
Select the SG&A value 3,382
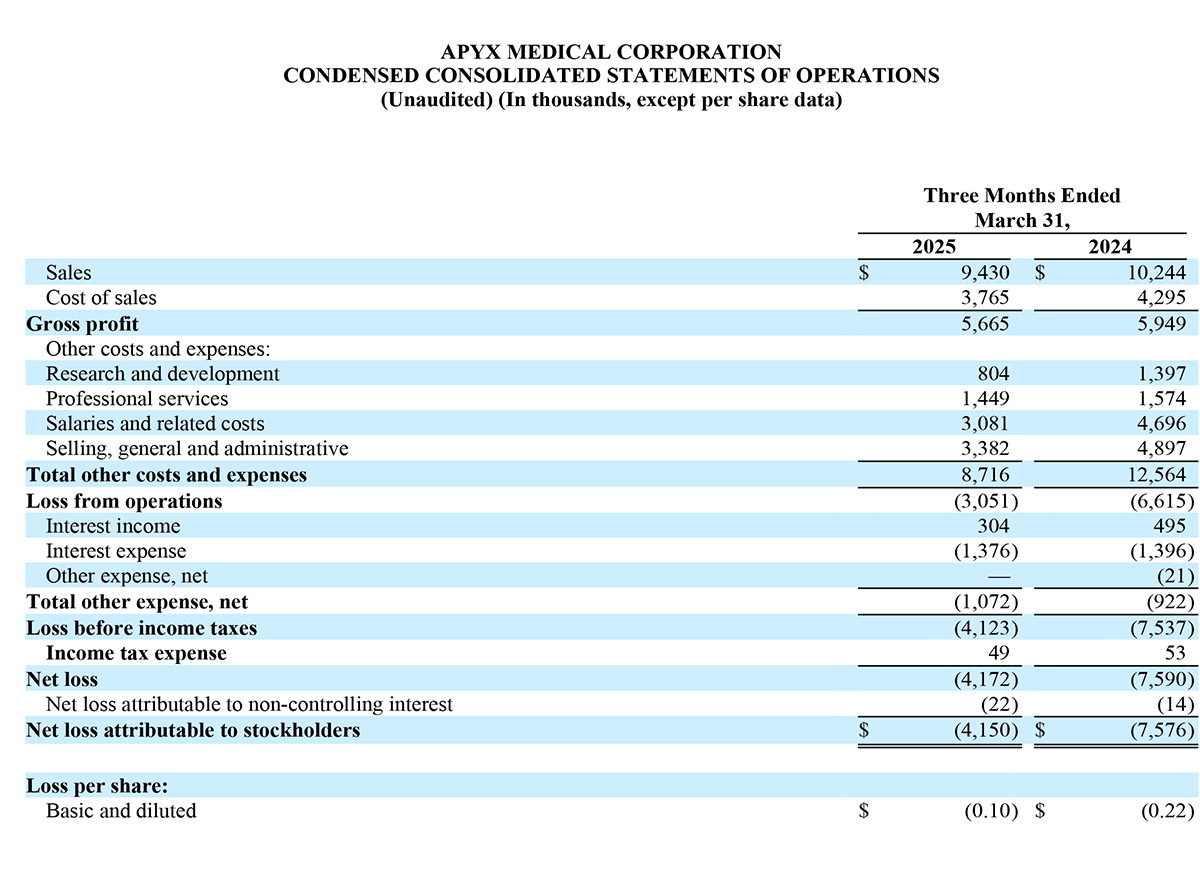[x=983, y=449]
